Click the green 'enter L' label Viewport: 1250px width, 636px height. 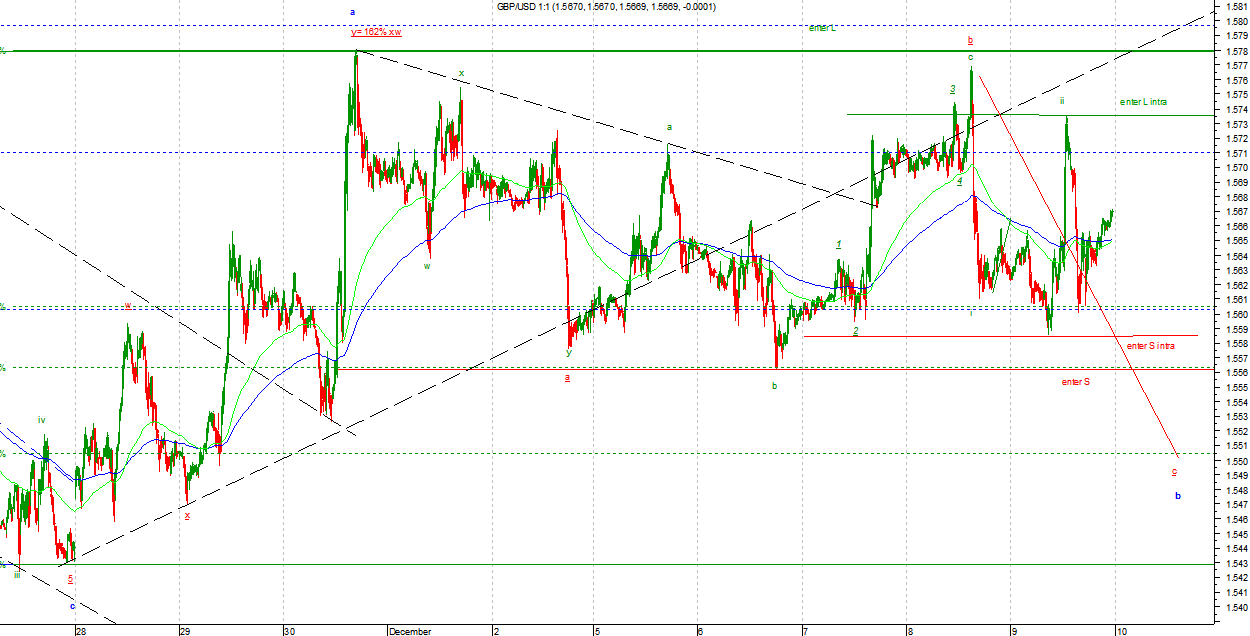822,28
